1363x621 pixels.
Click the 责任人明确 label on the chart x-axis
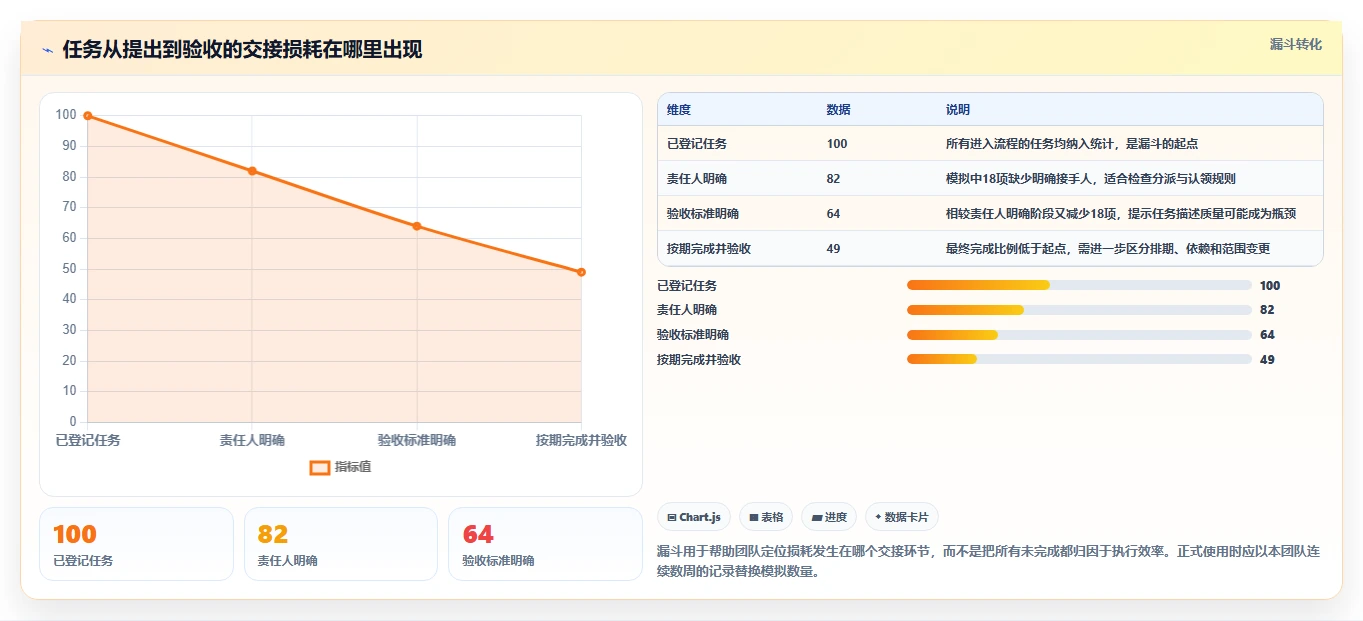point(252,440)
